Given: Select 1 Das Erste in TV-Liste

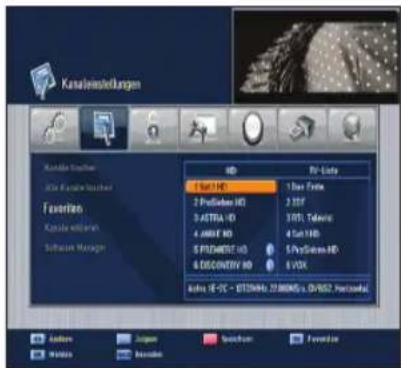Looking at the screenshot, I should (x=323, y=187).
